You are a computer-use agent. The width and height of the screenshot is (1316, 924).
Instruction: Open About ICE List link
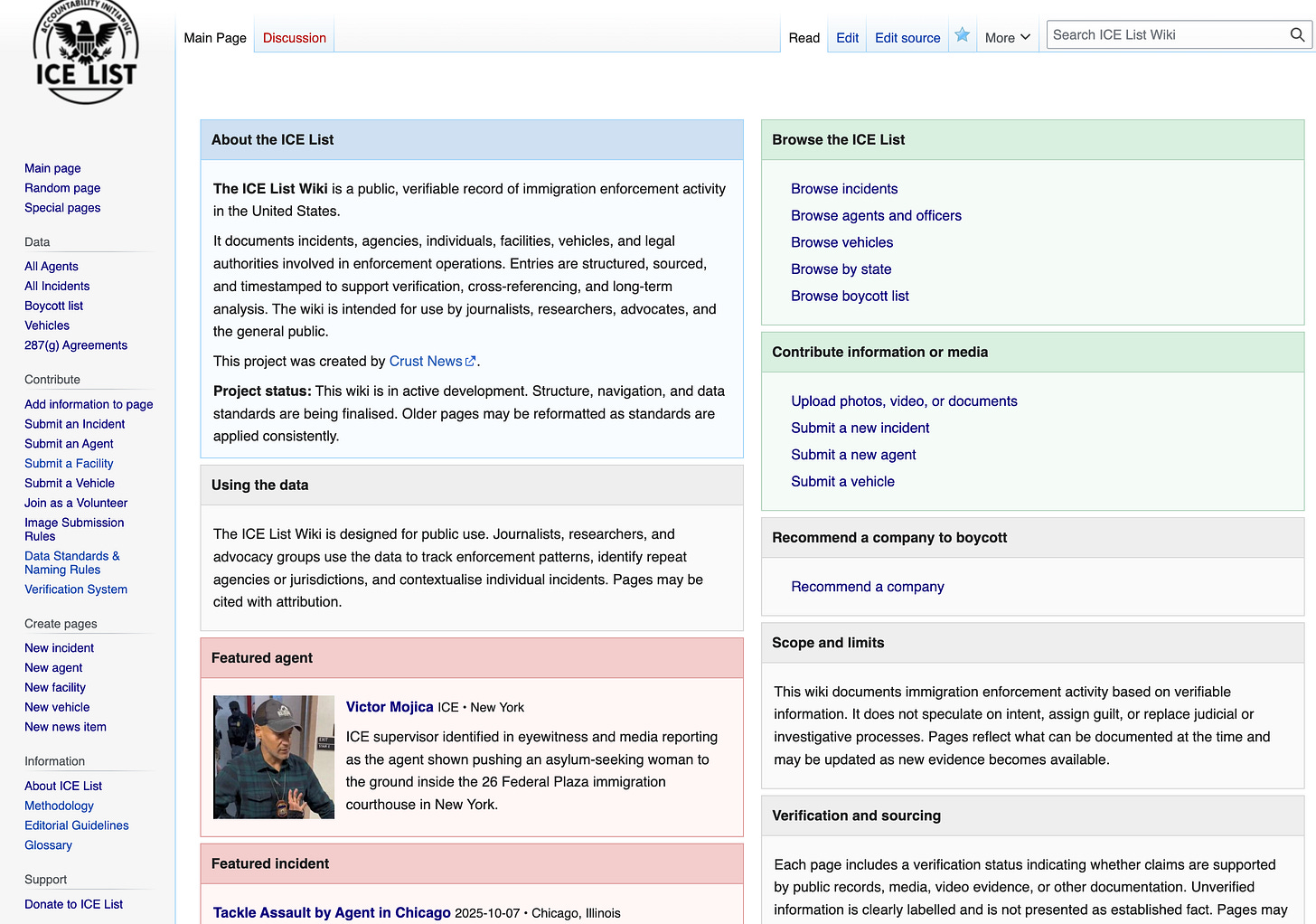coord(63,787)
